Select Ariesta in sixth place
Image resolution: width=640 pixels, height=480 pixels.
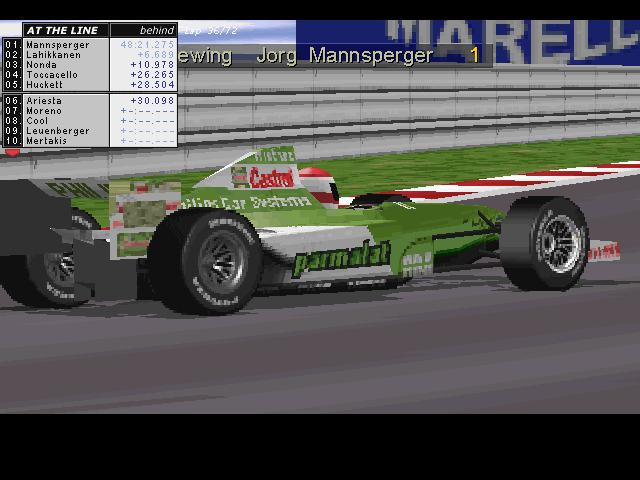point(47,101)
